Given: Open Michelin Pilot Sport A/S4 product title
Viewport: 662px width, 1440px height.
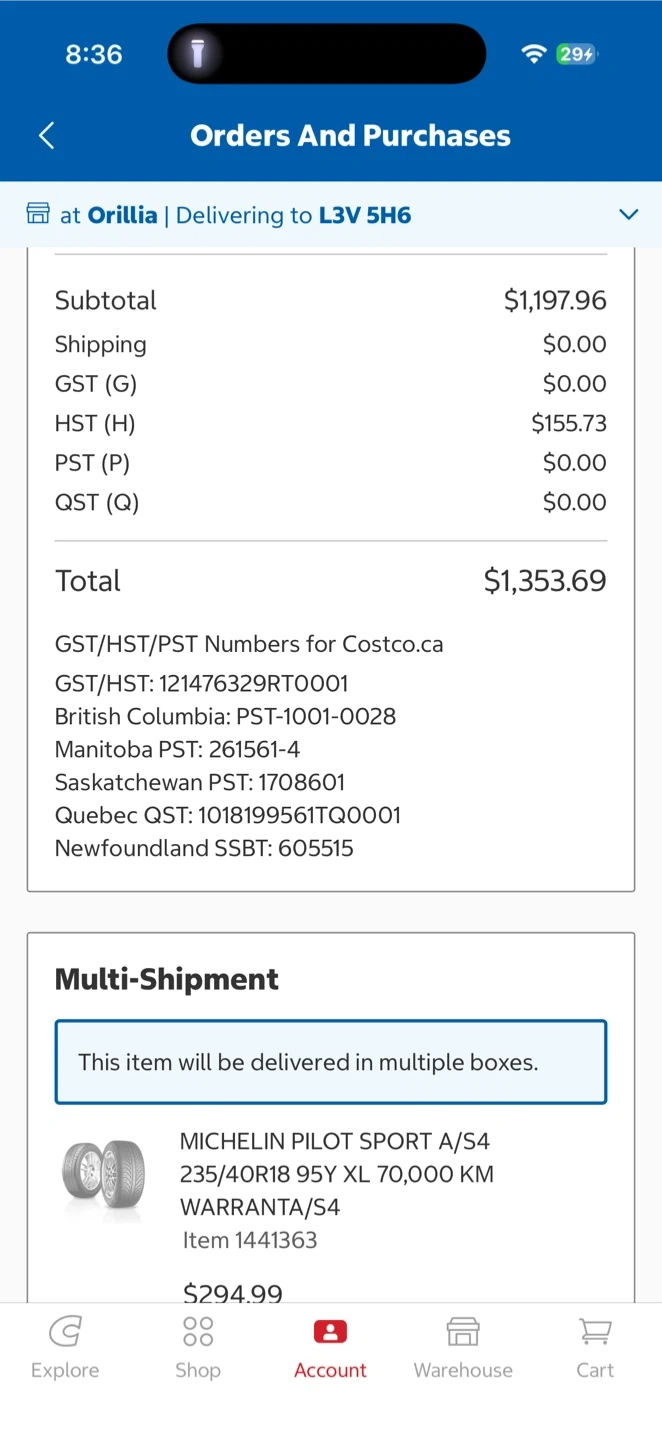Looking at the screenshot, I should pyautogui.click(x=336, y=1174).
